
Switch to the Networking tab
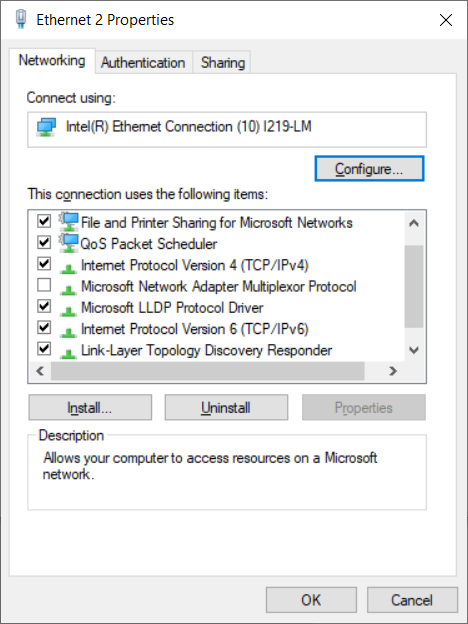point(52,61)
